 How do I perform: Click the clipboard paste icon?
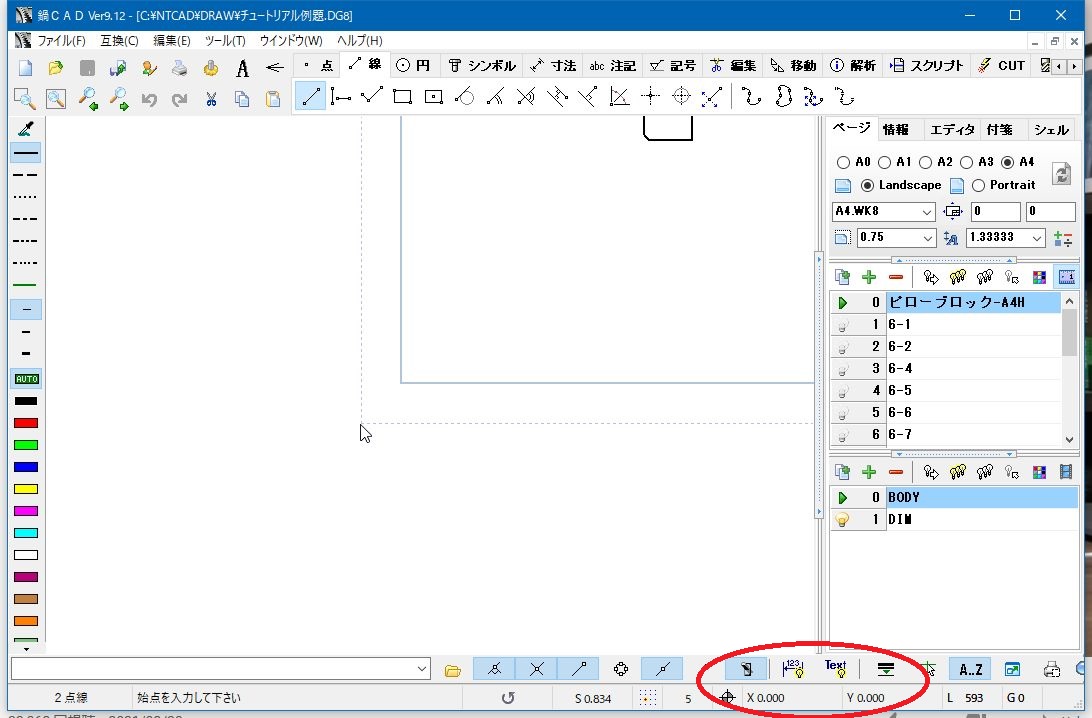273,99
